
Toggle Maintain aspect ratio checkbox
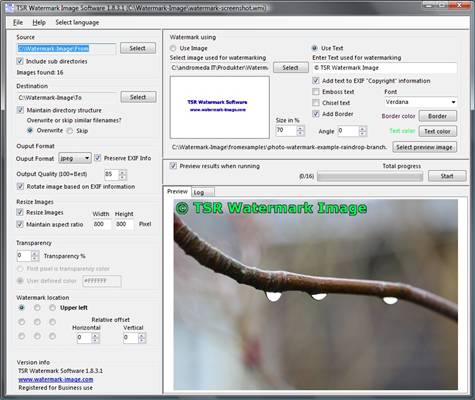click(x=20, y=224)
